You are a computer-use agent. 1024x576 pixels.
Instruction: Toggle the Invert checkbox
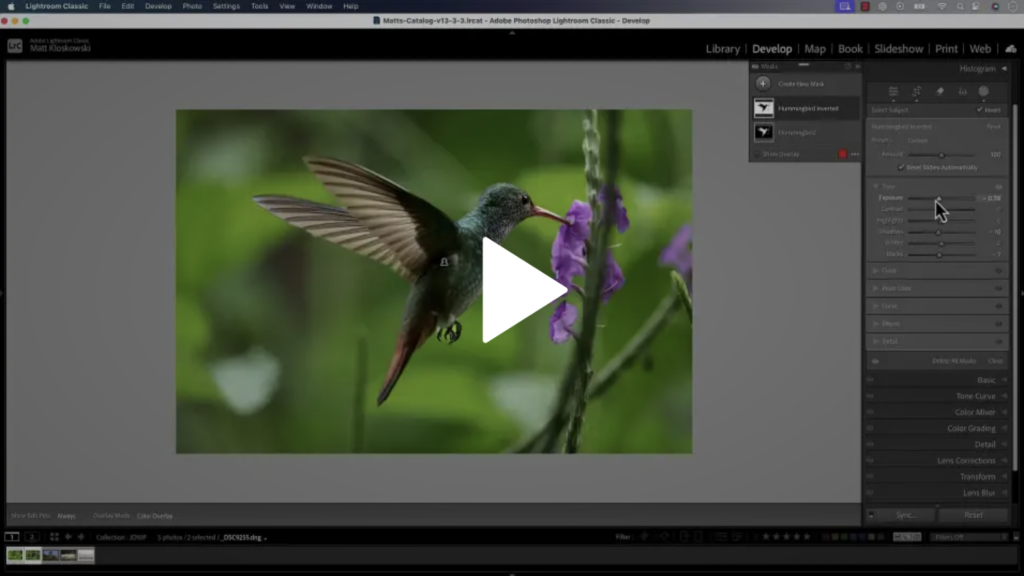pyautogui.click(x=980, y=110)
